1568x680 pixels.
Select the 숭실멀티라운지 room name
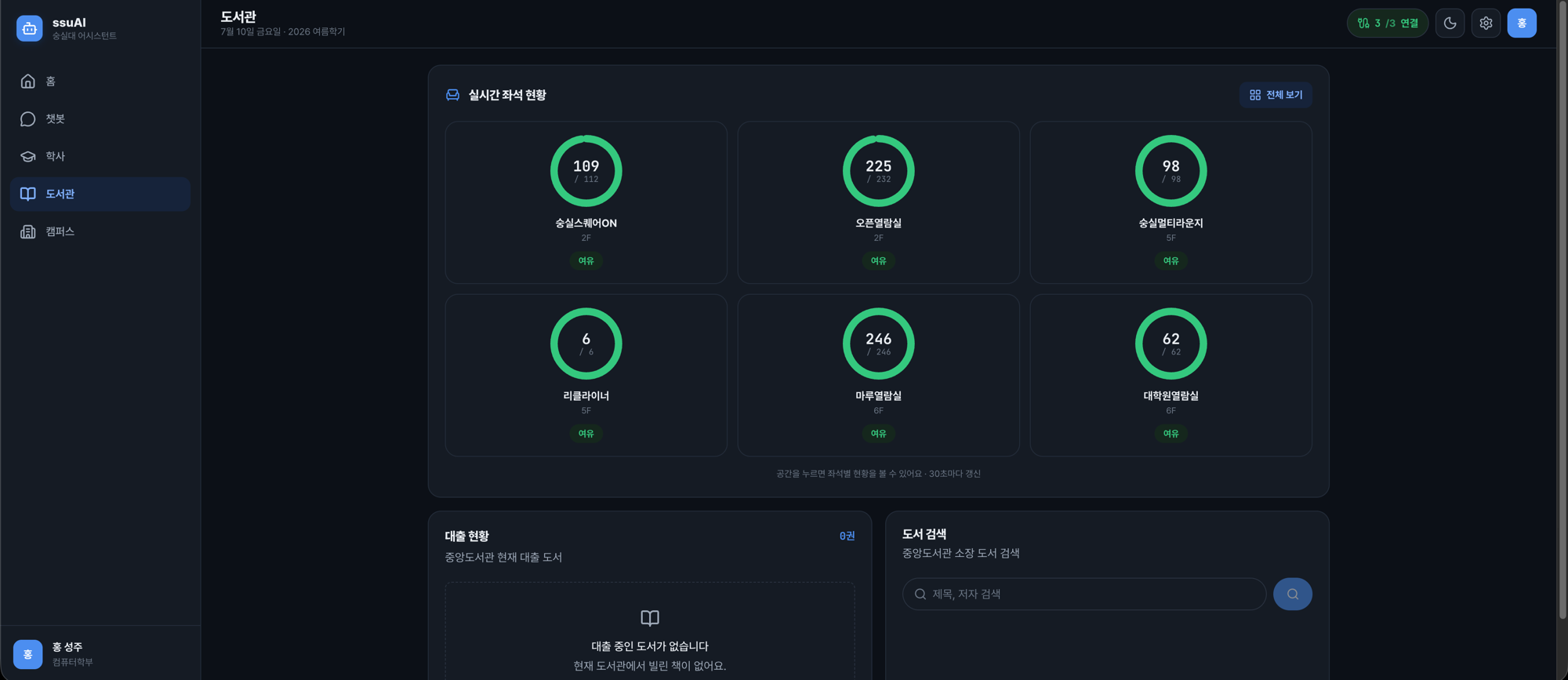point(1171,224)
